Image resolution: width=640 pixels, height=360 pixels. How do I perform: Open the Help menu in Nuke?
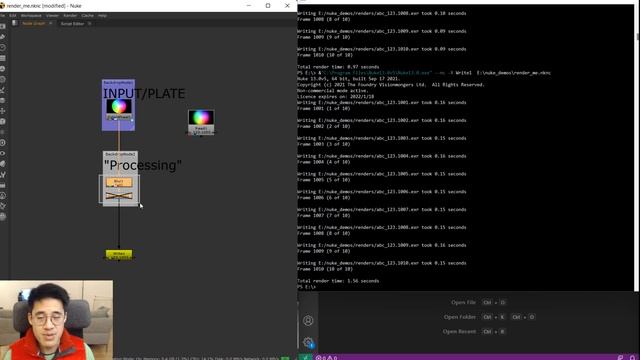click(102, 16)
